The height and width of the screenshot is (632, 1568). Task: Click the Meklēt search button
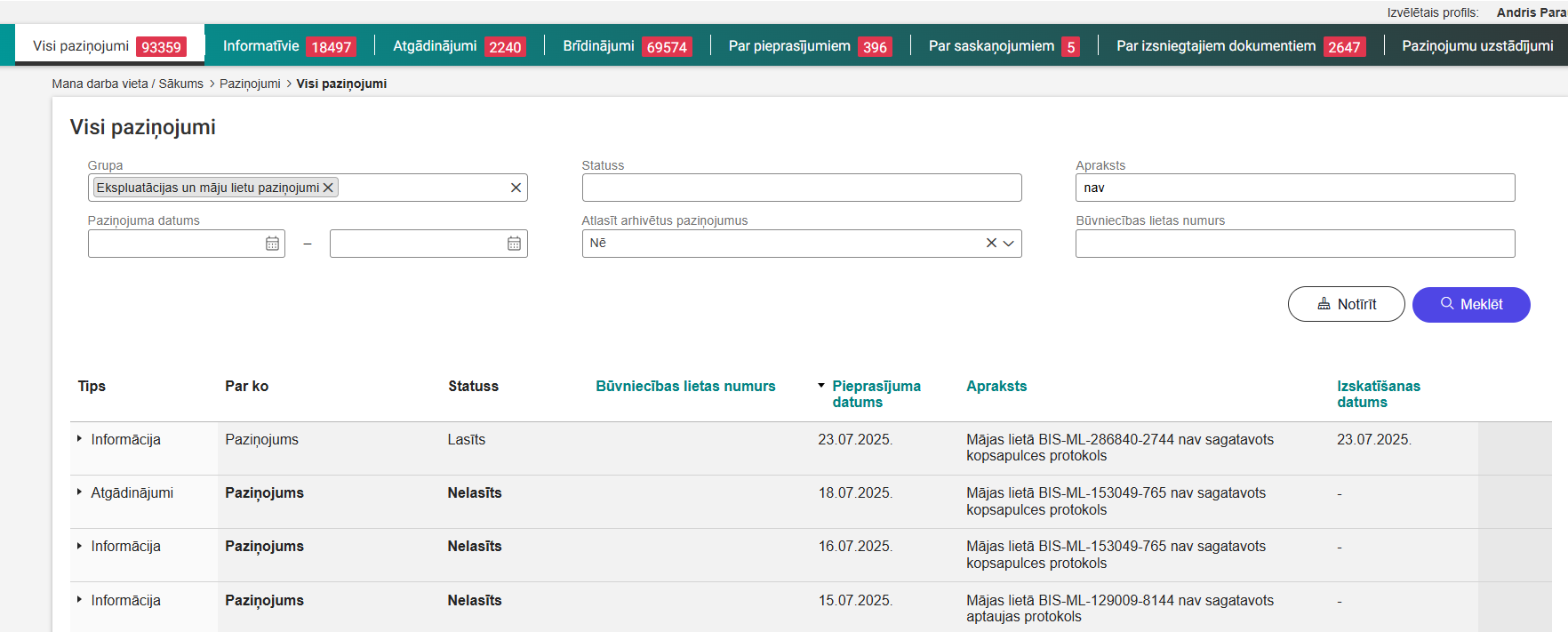click(1471, 305)
